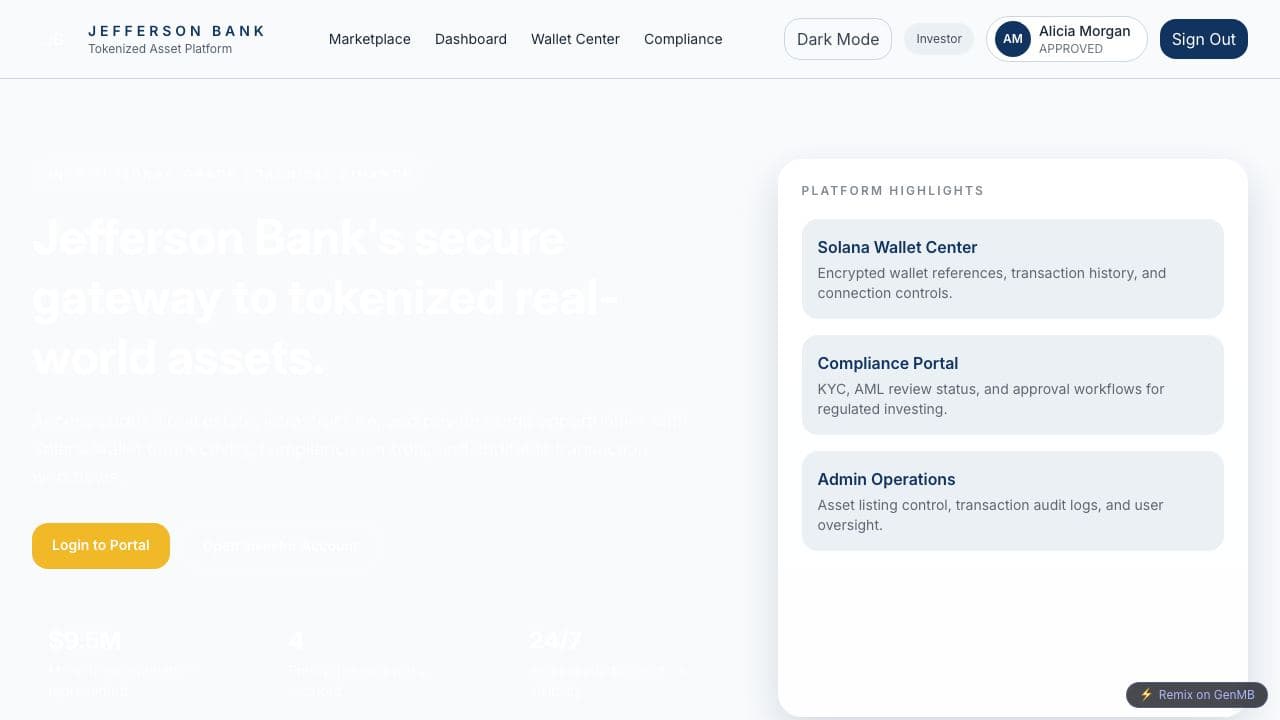Select the Compliance Portal highlight card
Image resolution: width=1280 pixels, height=720 pixels.
(x=1013, y=385)
